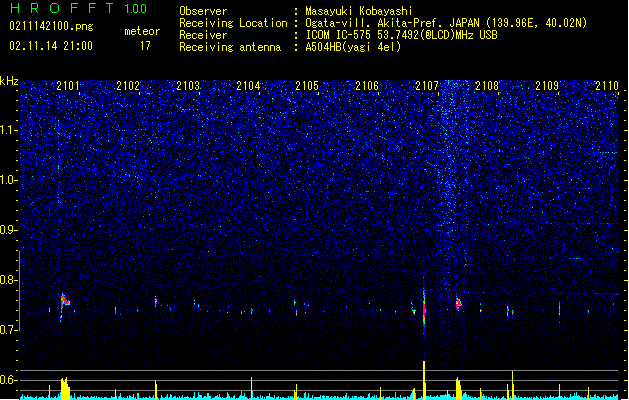Click observer name Masayuki Kobayashi
This screenshot has width=629, height=400.
tap(359, 11)
